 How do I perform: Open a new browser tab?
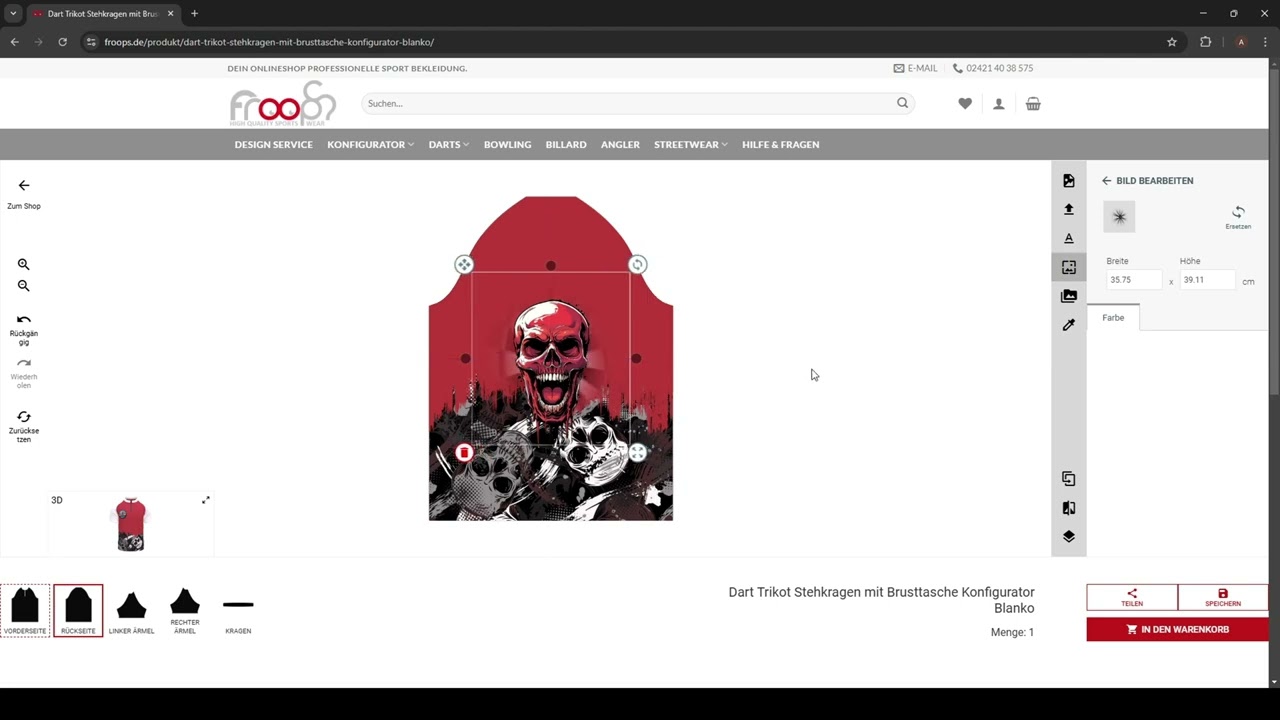pyautogui.click(x=194, y=14)
